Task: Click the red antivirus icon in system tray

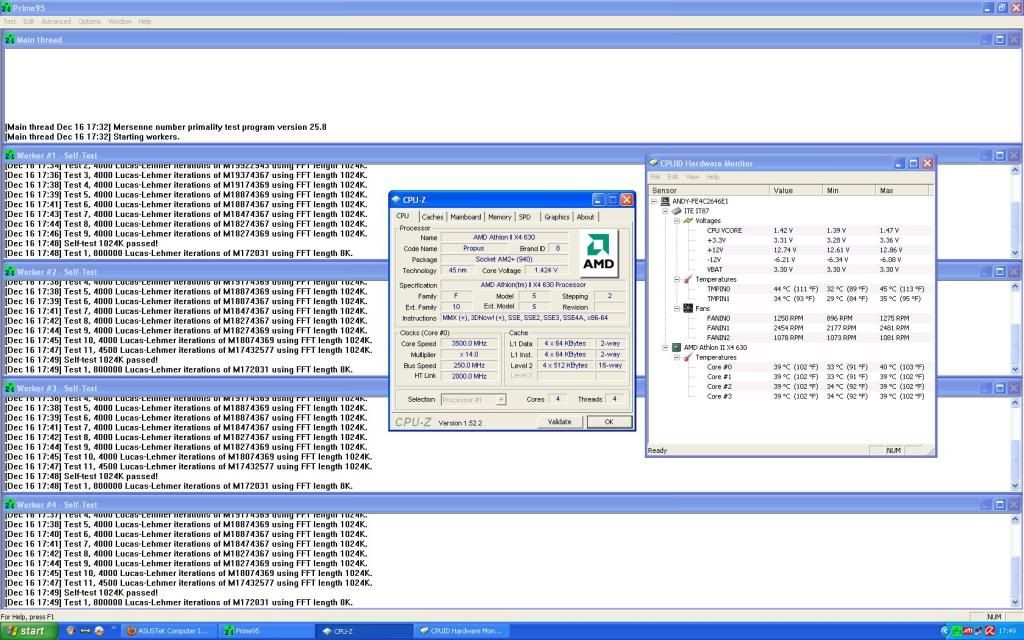Action: coord(990,631)
